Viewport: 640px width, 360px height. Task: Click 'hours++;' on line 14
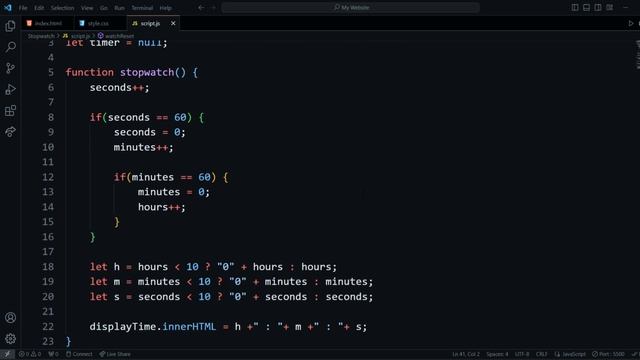coord(162,207)
